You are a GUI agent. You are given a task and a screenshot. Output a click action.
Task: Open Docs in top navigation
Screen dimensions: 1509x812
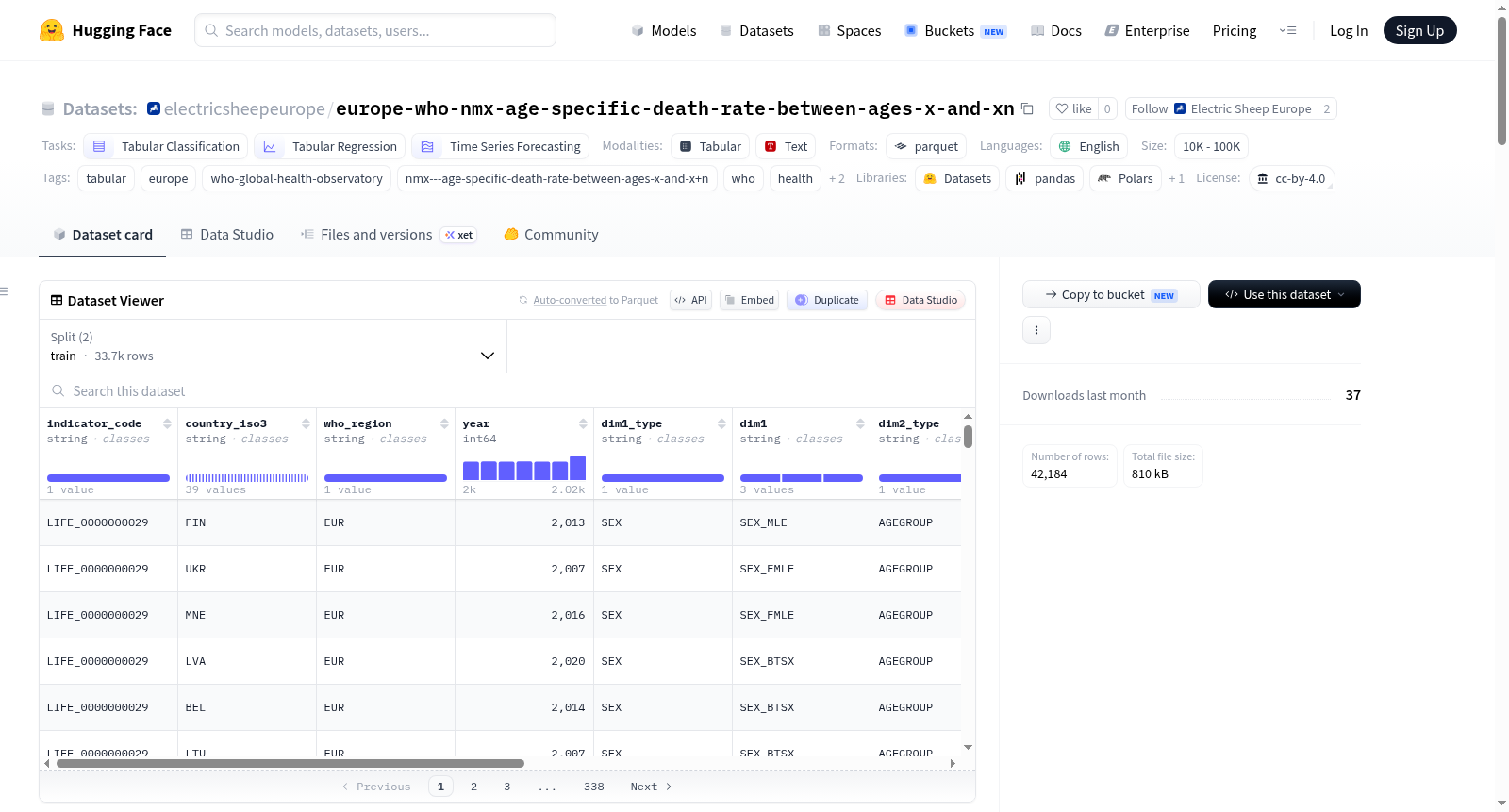coord(1055,30)
